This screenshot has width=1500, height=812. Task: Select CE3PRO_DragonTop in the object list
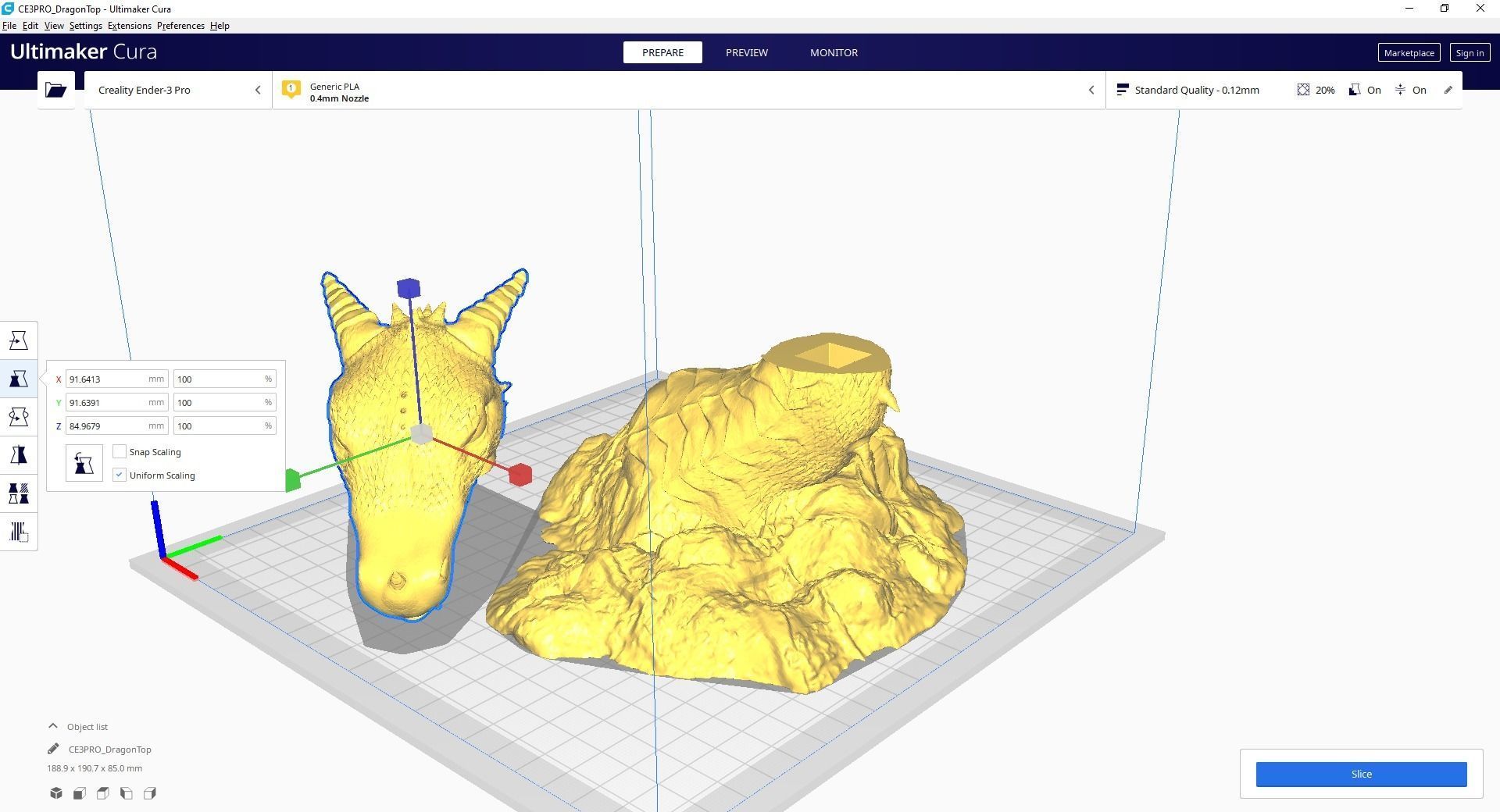[x=110, y=749]
